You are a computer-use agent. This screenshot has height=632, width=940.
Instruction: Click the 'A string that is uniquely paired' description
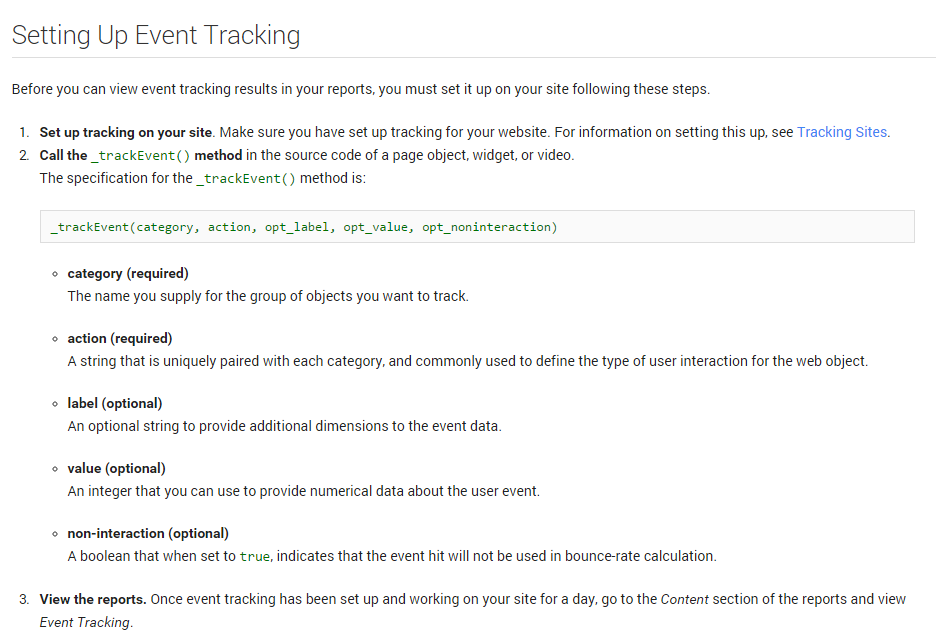467,361
